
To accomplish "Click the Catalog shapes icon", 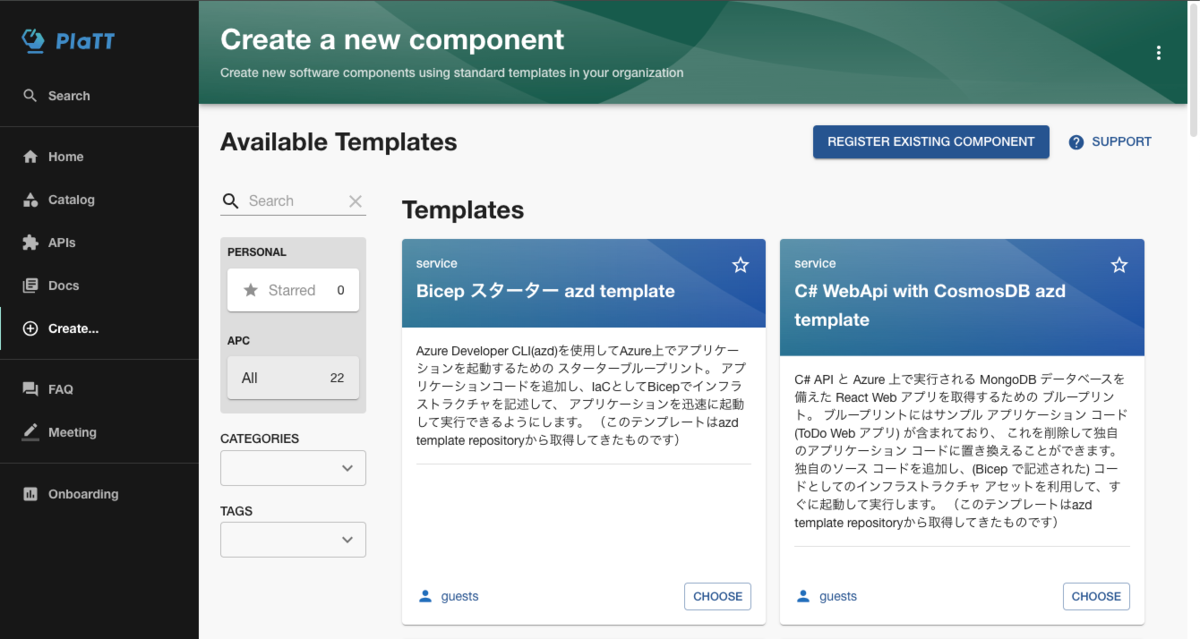I will tap(30, 200).
